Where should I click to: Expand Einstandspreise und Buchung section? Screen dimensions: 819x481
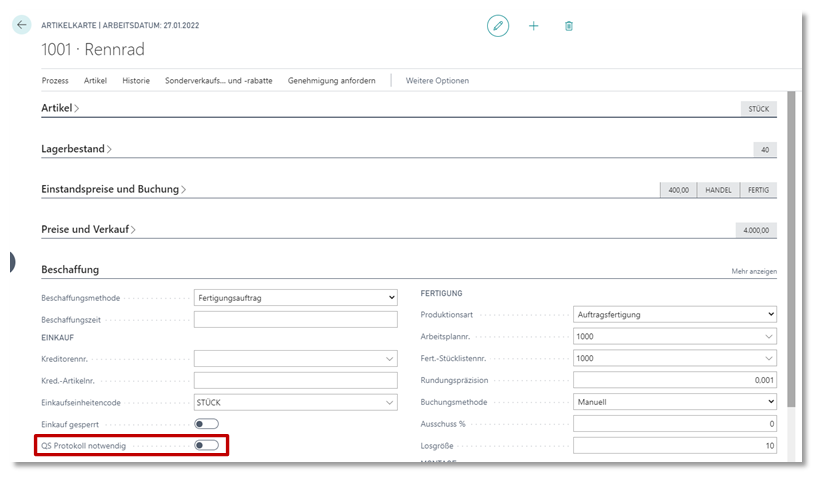113,189
